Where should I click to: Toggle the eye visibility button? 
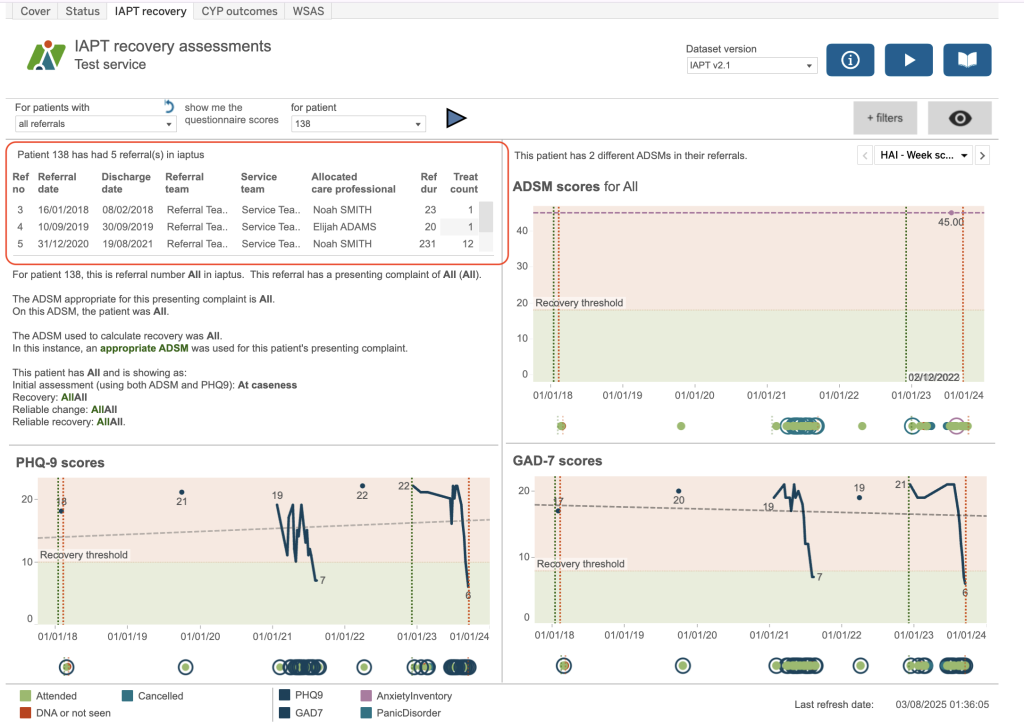[x=959, y=118]
